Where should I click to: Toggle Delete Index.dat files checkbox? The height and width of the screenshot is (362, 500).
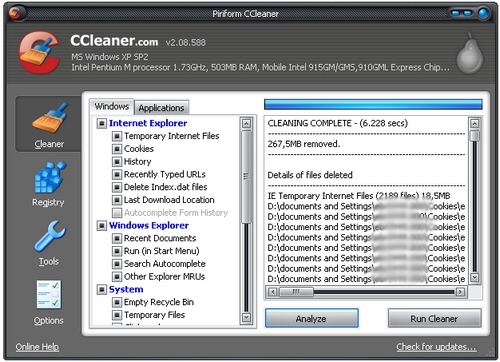pyautogui.click(x=117, y=187)
